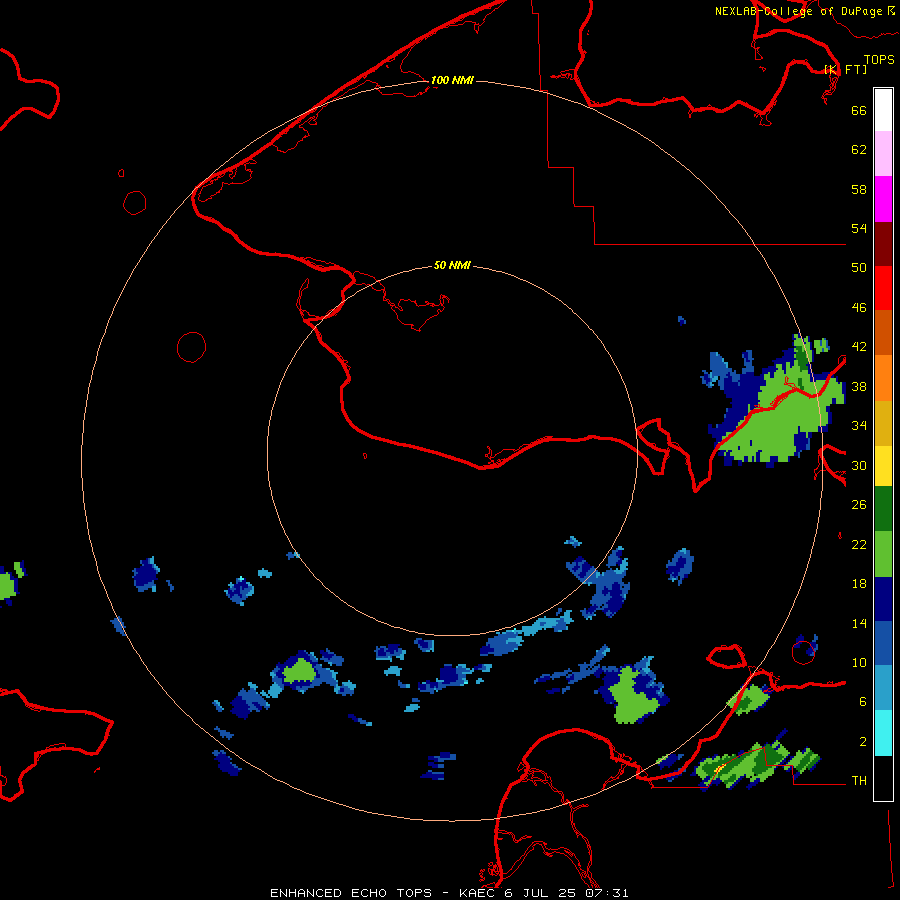The image size is (900, 900).
Task: Click the Enhanced Echo Tops KAEC caption
Action: pos(449,893)
